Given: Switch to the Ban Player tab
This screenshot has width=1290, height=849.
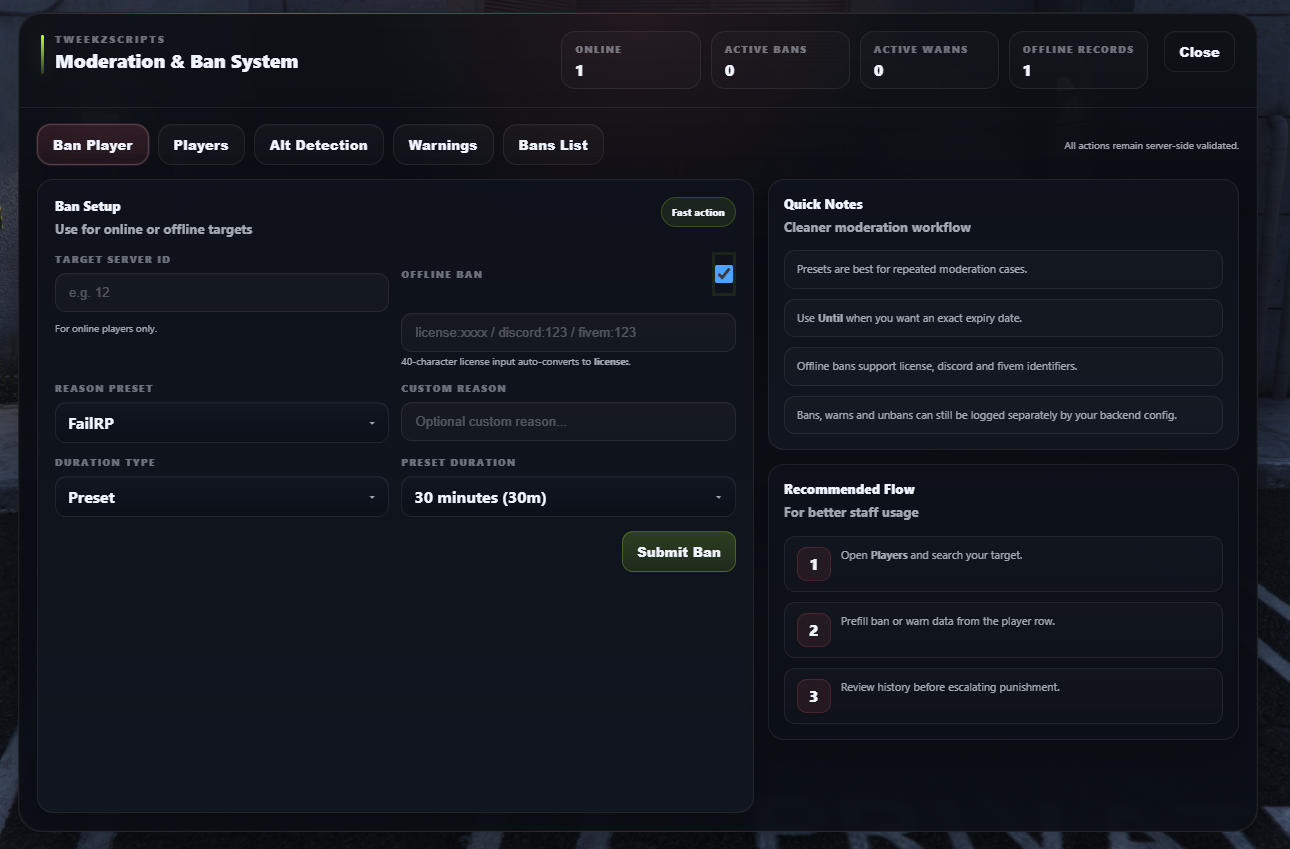Looking at the screenshot, I should tap(93, 145).
